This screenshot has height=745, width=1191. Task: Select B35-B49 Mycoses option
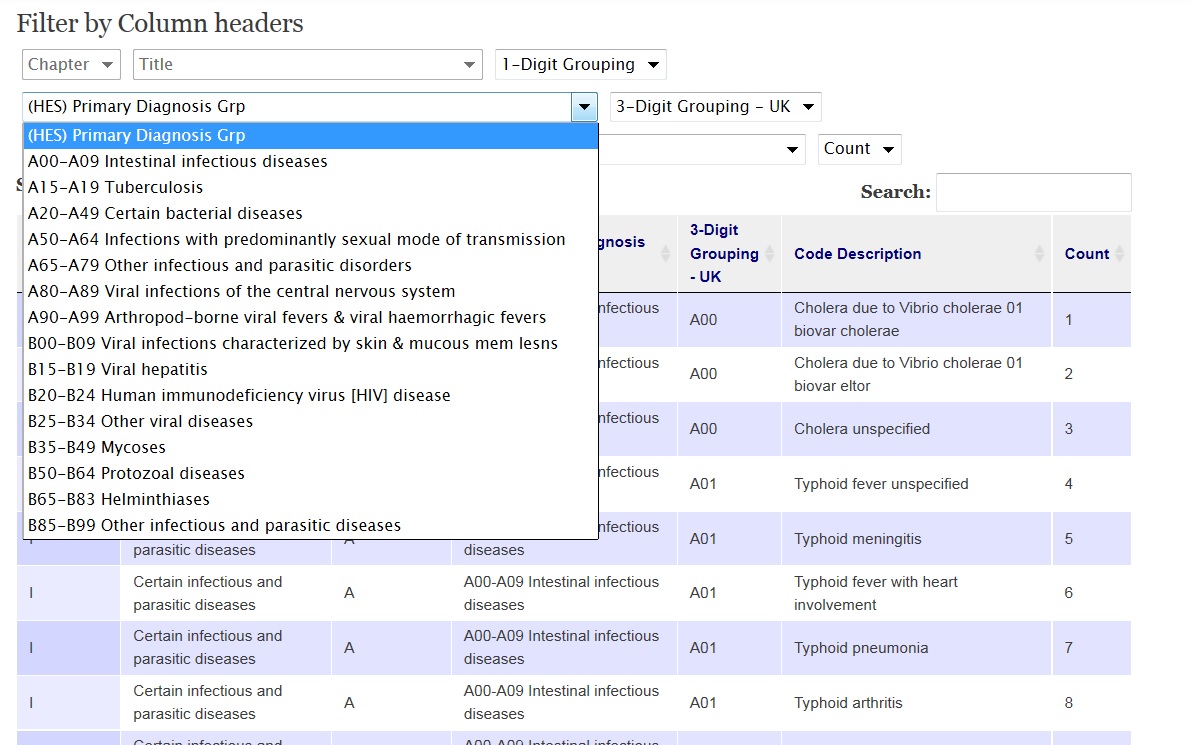click(x=97, y=447)
